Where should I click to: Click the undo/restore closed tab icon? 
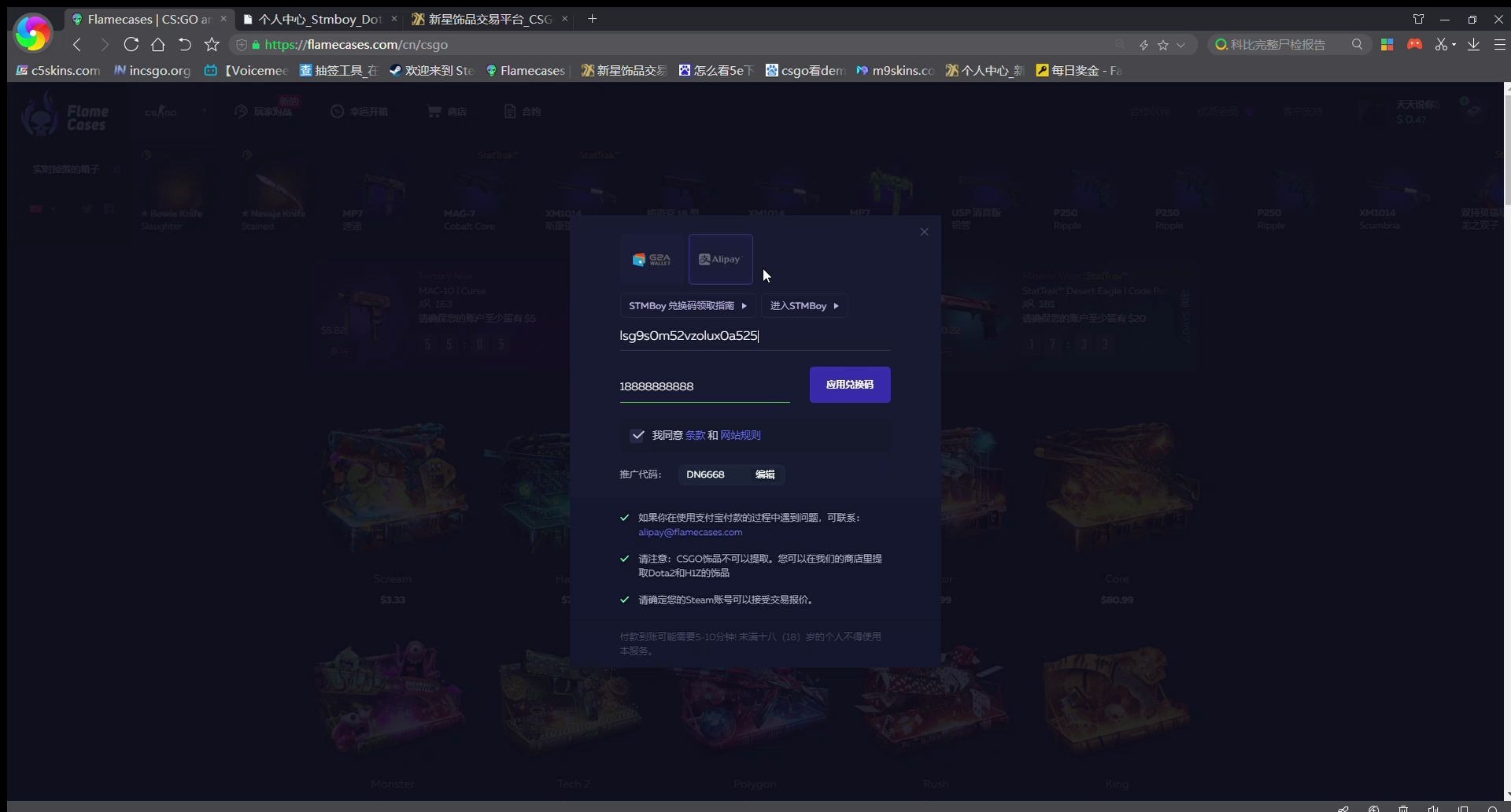pyautogui.click(x=185, y=45)
